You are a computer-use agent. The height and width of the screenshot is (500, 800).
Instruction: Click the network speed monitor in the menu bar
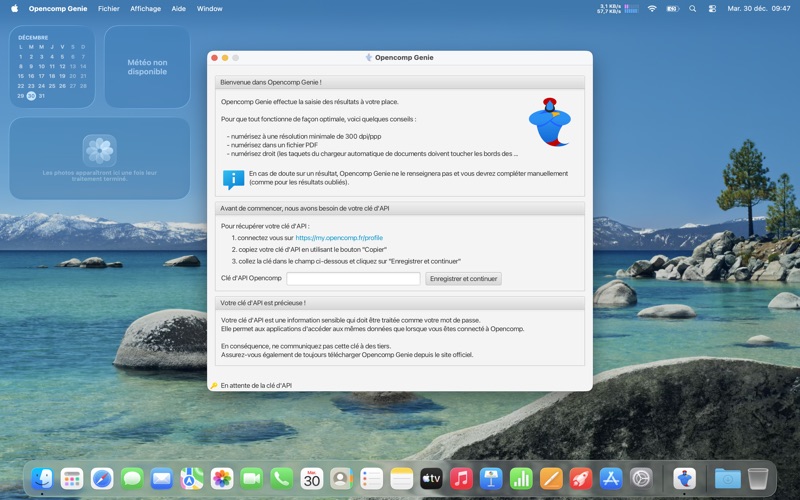tap(617, 9)
